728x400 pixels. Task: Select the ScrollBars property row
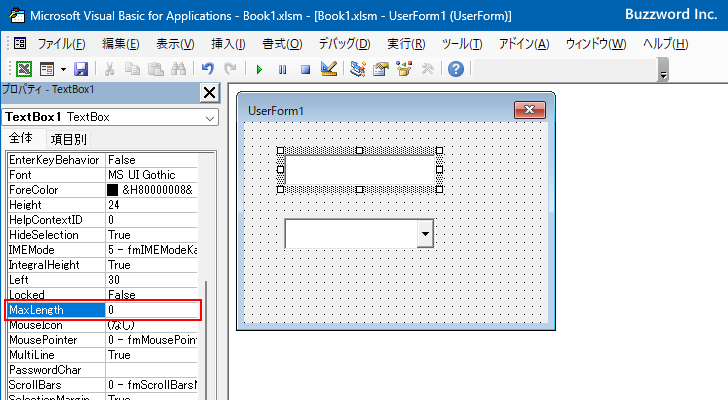103,385
